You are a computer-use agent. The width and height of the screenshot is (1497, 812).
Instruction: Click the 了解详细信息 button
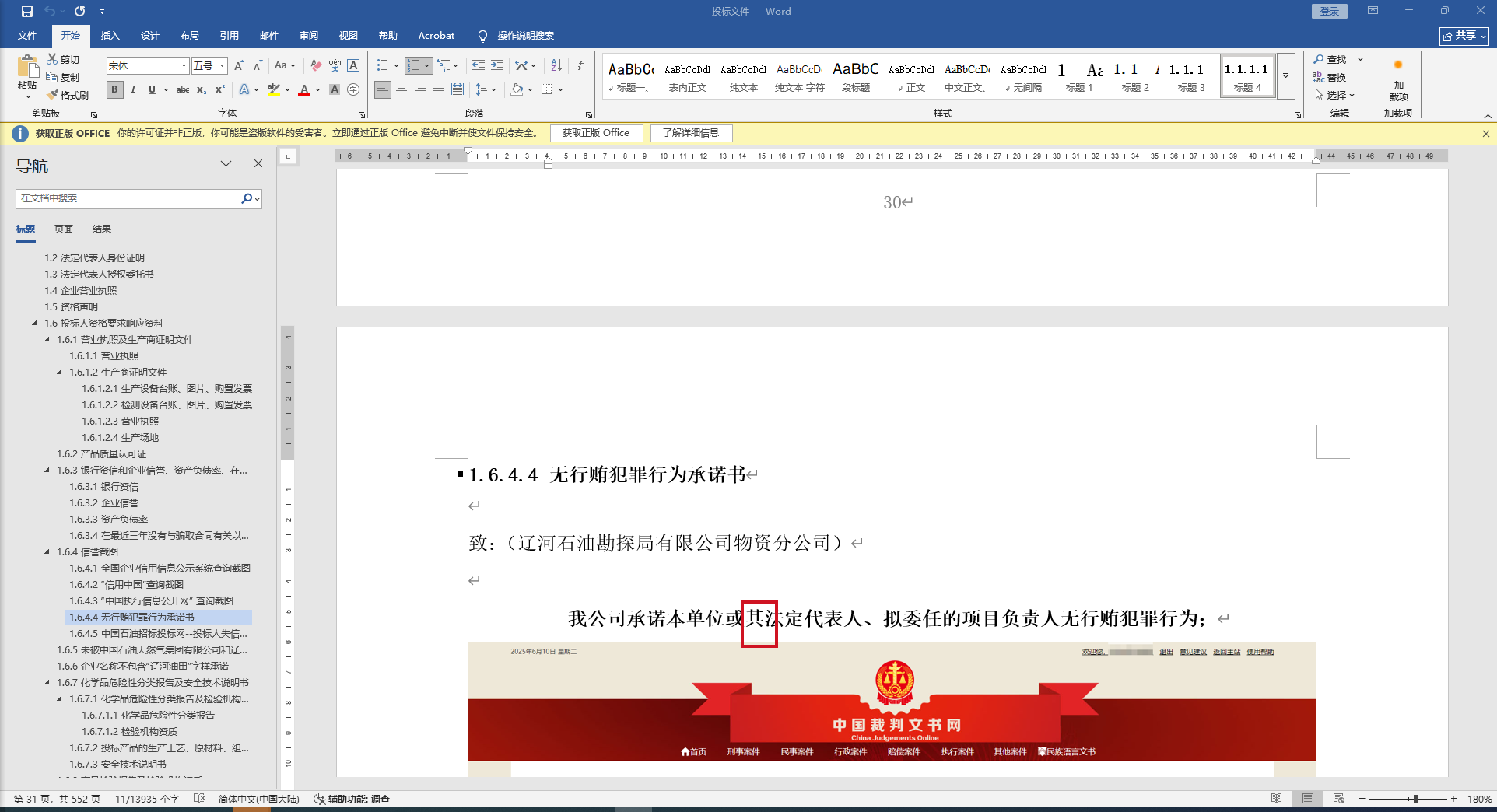[691, 133]
